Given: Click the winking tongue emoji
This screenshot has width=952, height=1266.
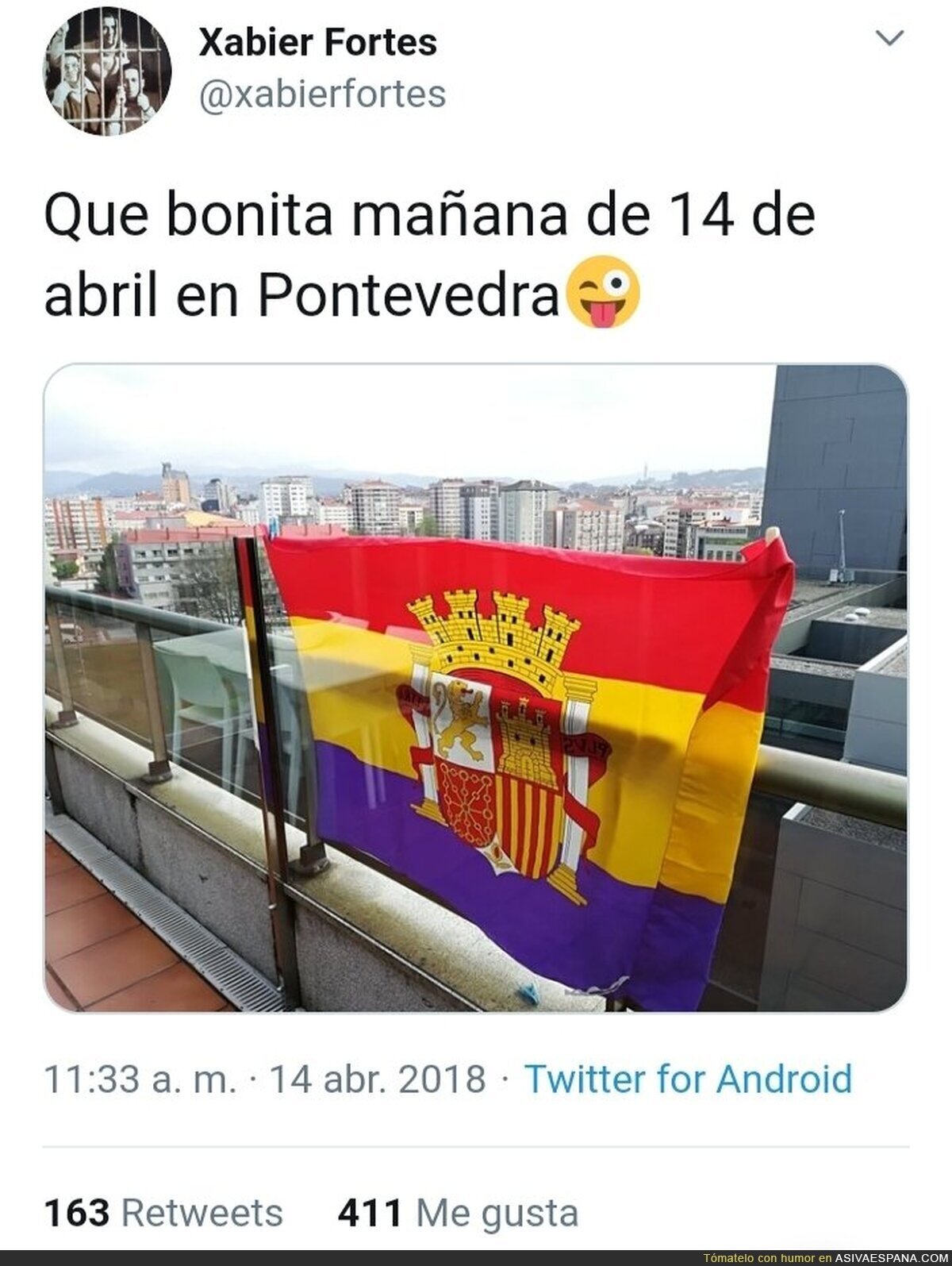Looking at the screenshot, I should (601, 291).
